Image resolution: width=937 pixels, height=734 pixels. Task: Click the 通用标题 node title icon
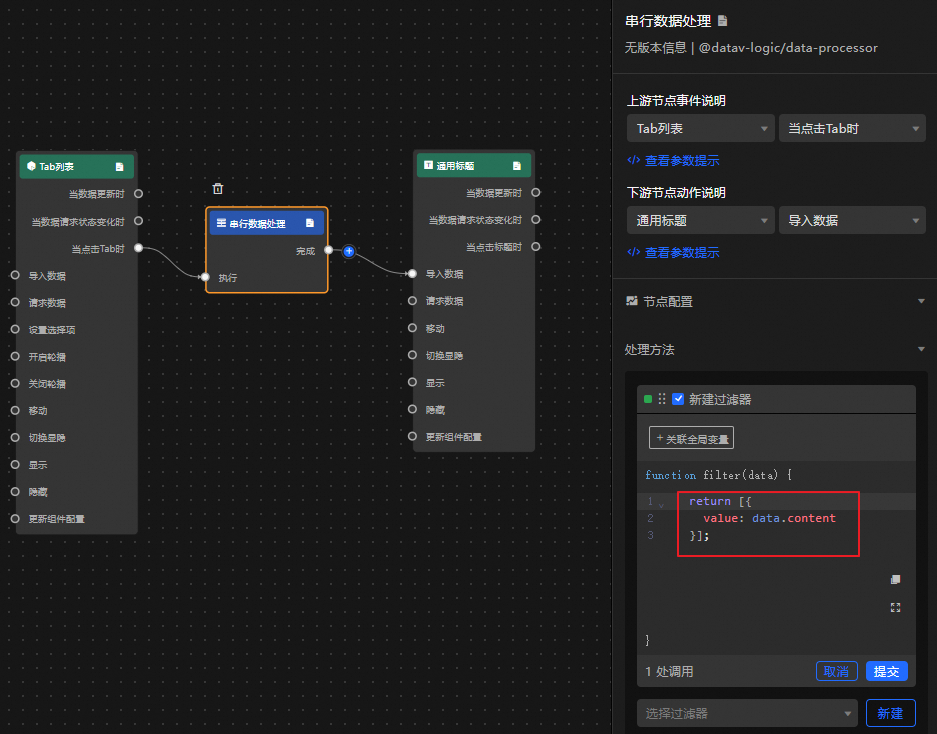pyautogui.click(x=428, y=165)
